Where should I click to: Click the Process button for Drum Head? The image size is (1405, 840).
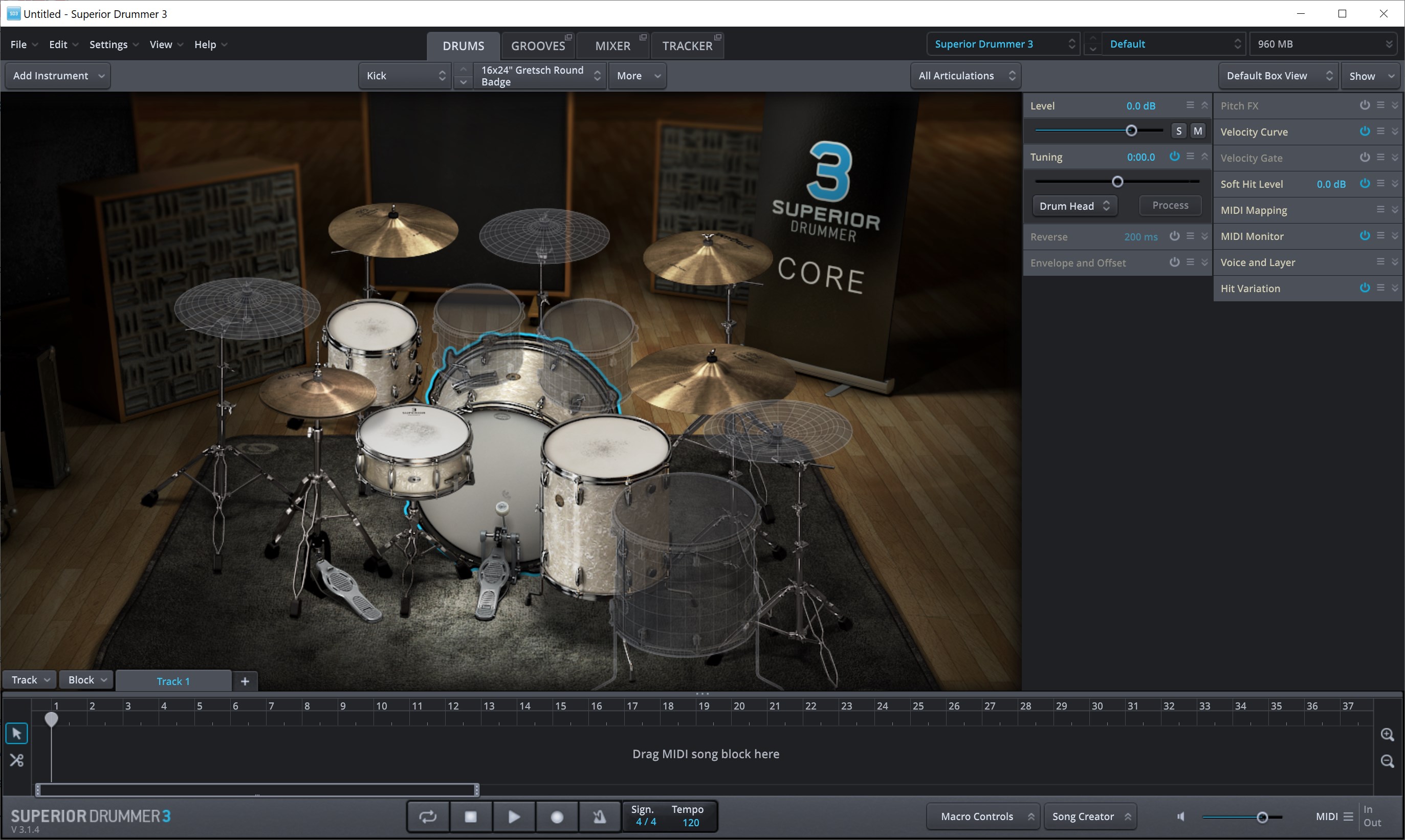coord(1169,205)
